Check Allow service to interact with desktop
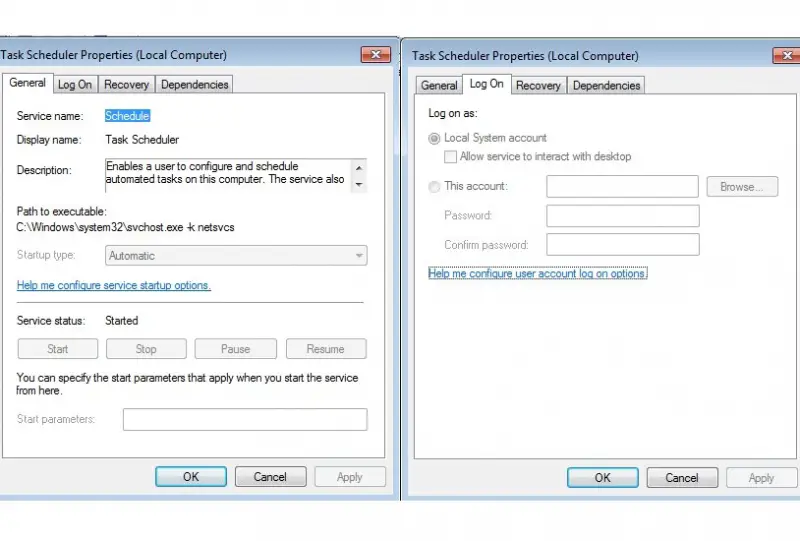The width and height of the screenshot is (800, 541). pyautogui.click(x=451, y=157)
